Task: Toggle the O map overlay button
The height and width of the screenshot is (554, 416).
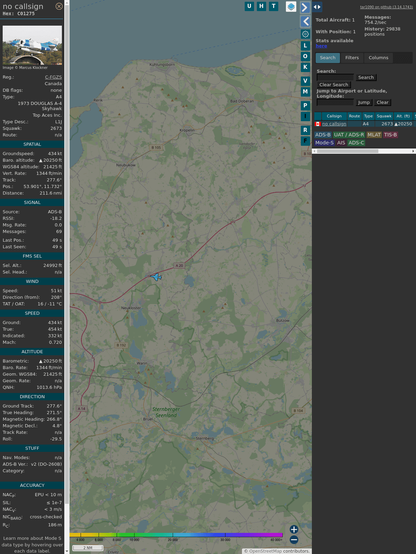Action: click(x=305, y=56)
